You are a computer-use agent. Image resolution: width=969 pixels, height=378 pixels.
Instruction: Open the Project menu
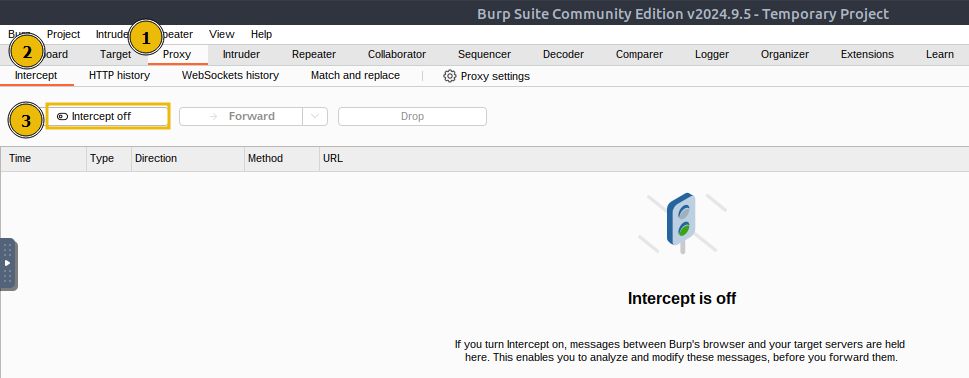[x=64, y=35]
